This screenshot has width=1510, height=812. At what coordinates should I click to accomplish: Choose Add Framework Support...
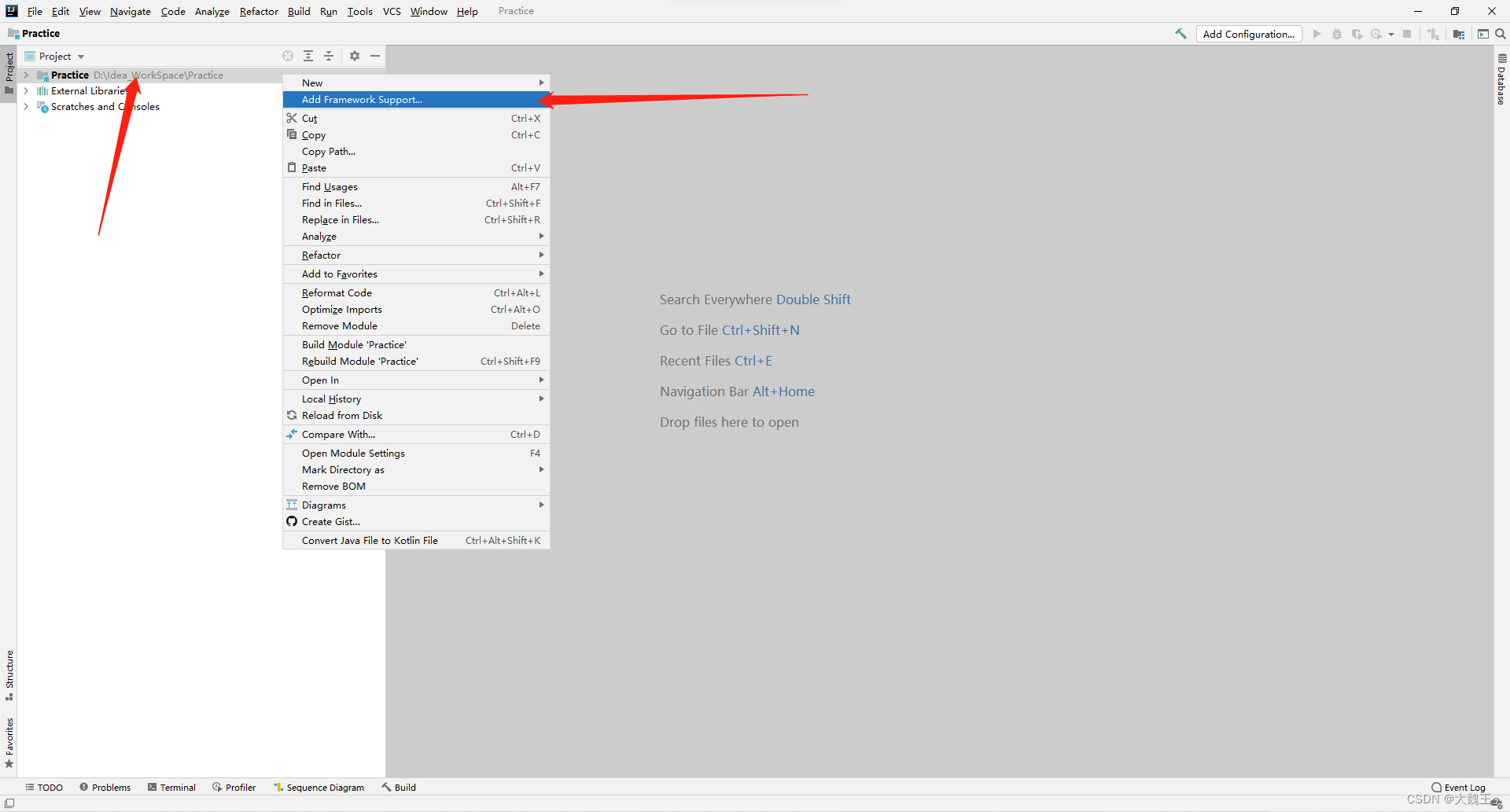pos(416,100)
